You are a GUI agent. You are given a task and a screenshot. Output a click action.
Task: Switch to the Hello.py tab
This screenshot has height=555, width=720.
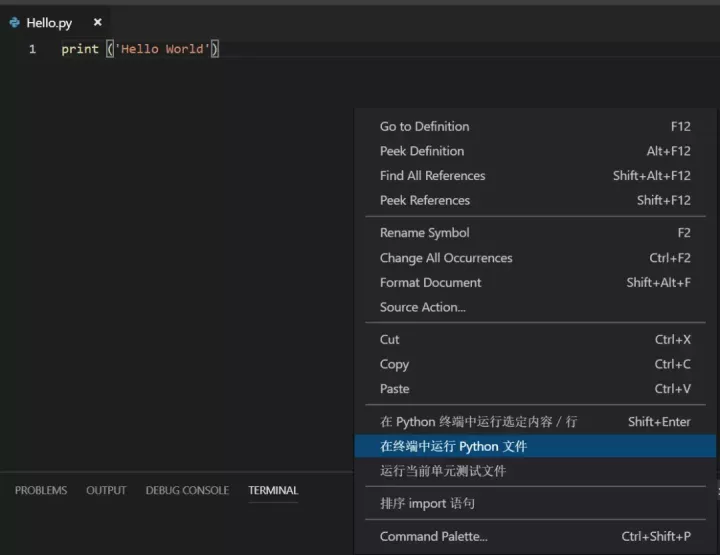pos(49,22)
